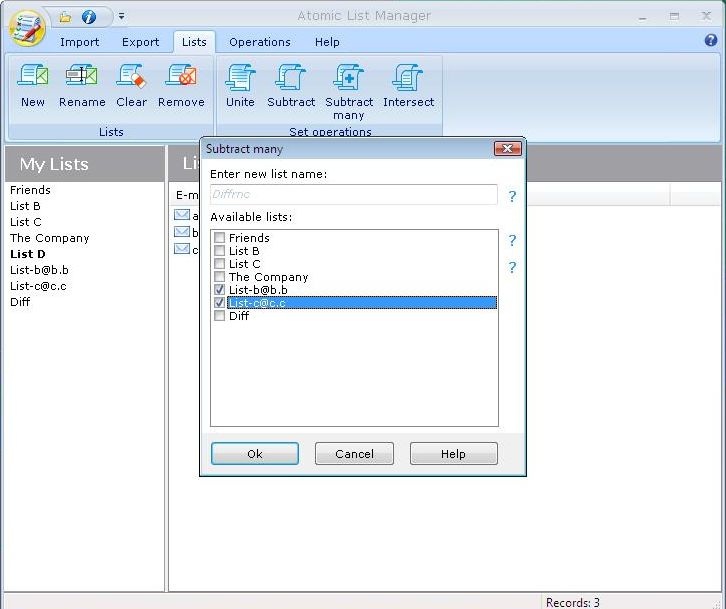Click the upper question mark beside Available lists

[x=512, y=240]
